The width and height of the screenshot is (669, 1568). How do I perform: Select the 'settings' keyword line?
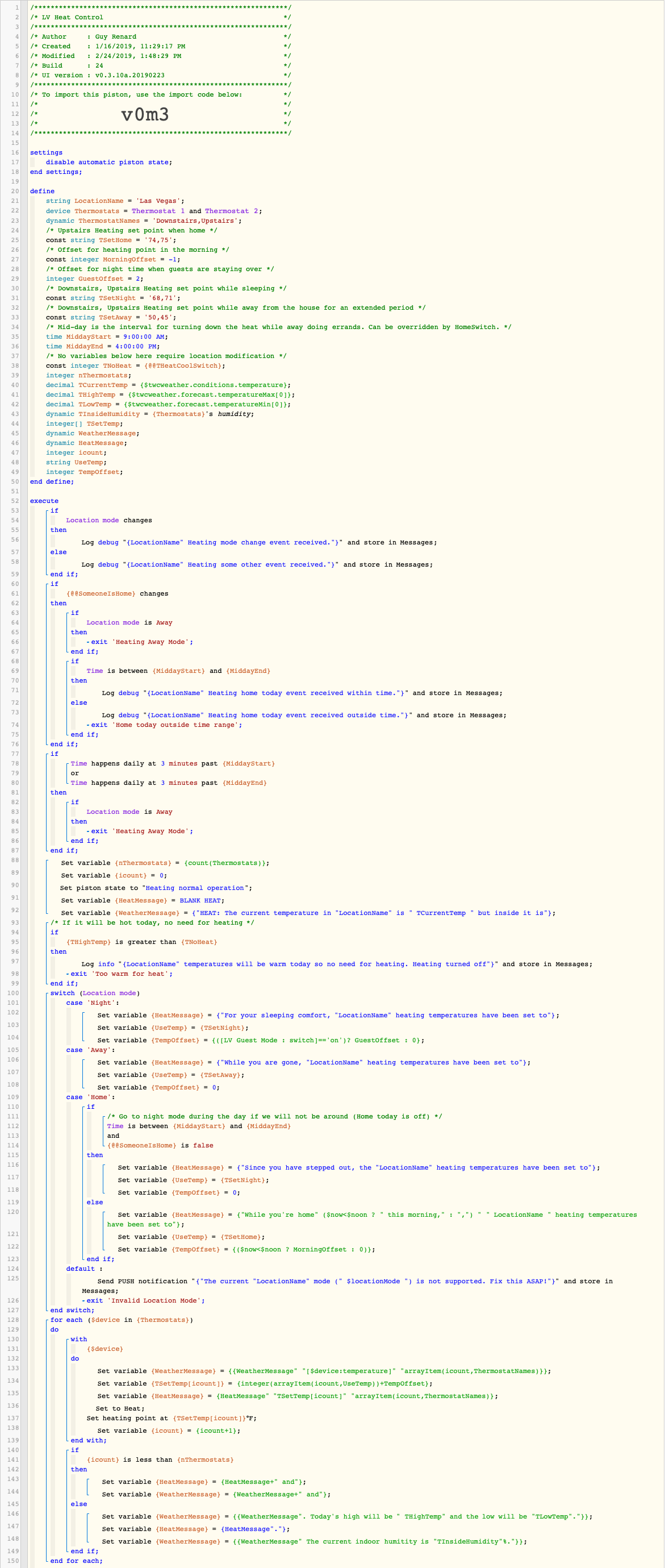pos(46,153)
